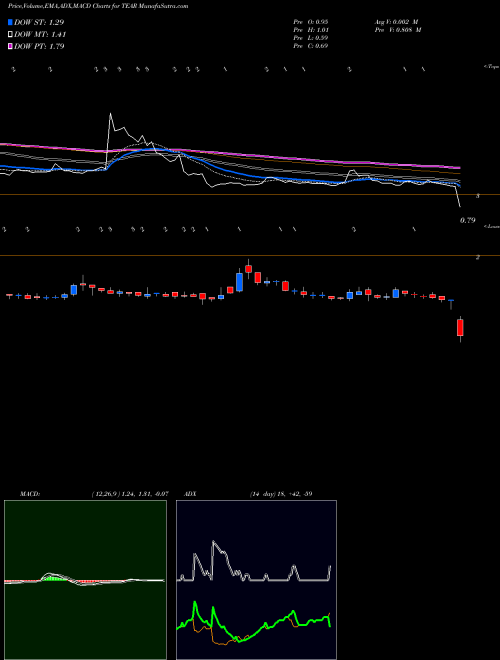Click the 'Pre C: 0.69' value
The height and width of the screenshot is (660, 500).
pyautogui.click(x=311, y=46)
